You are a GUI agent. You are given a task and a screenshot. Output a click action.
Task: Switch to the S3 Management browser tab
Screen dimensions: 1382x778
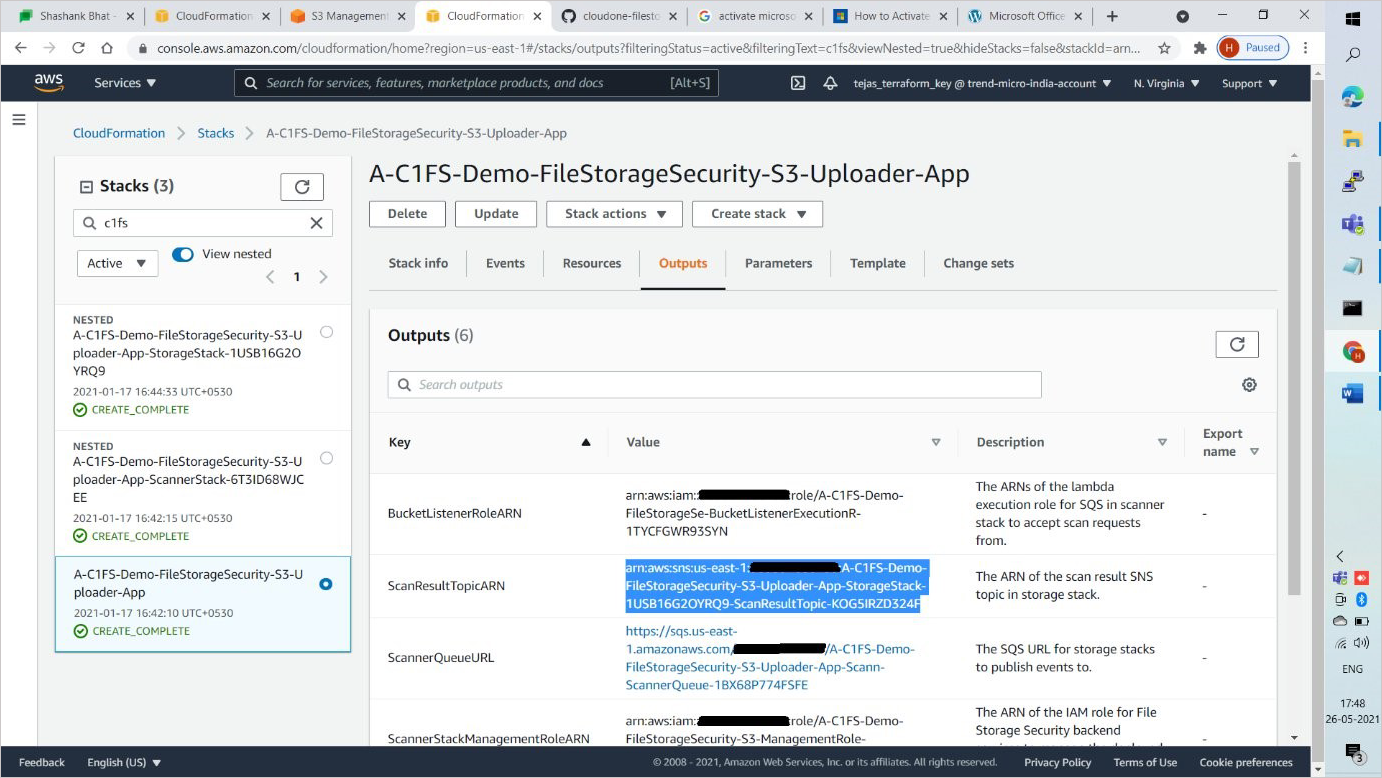[x=347, y=16]
